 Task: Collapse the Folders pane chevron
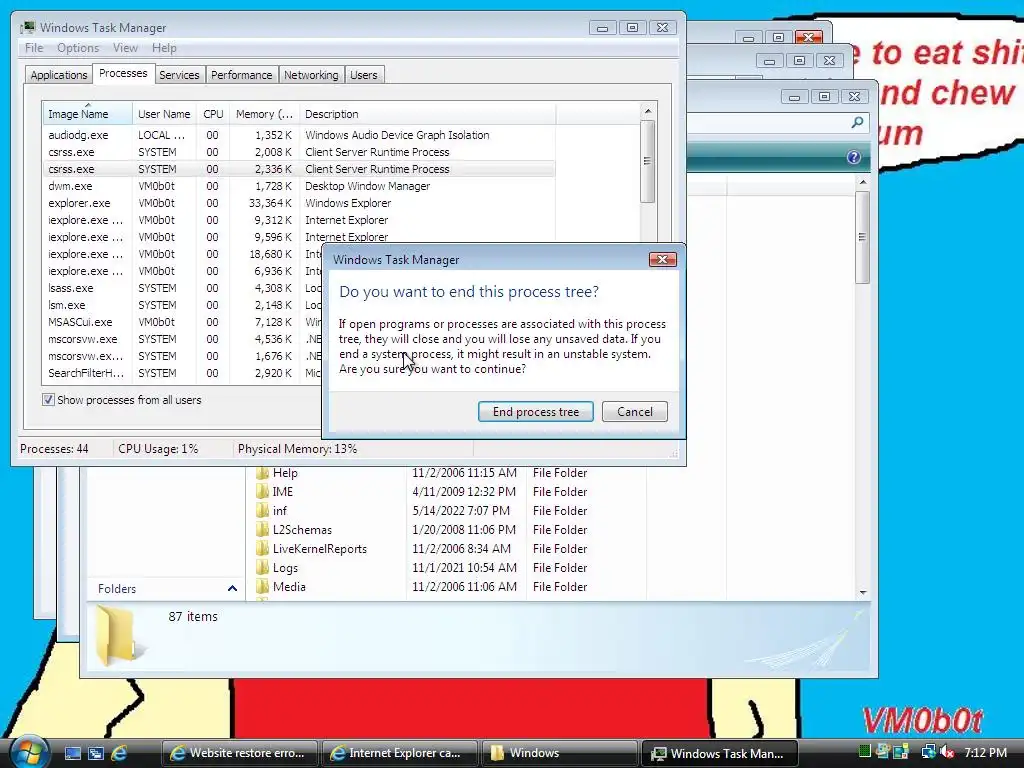click(232, 588)
